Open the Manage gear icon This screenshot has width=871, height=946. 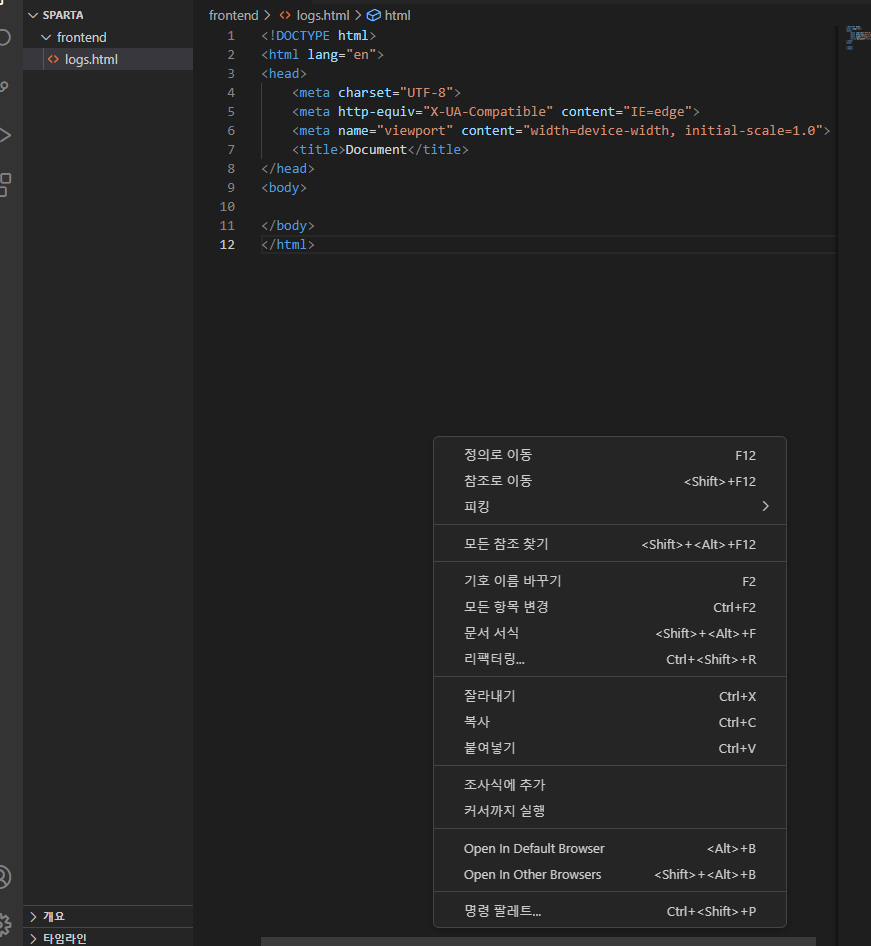[x=5, y=924]
